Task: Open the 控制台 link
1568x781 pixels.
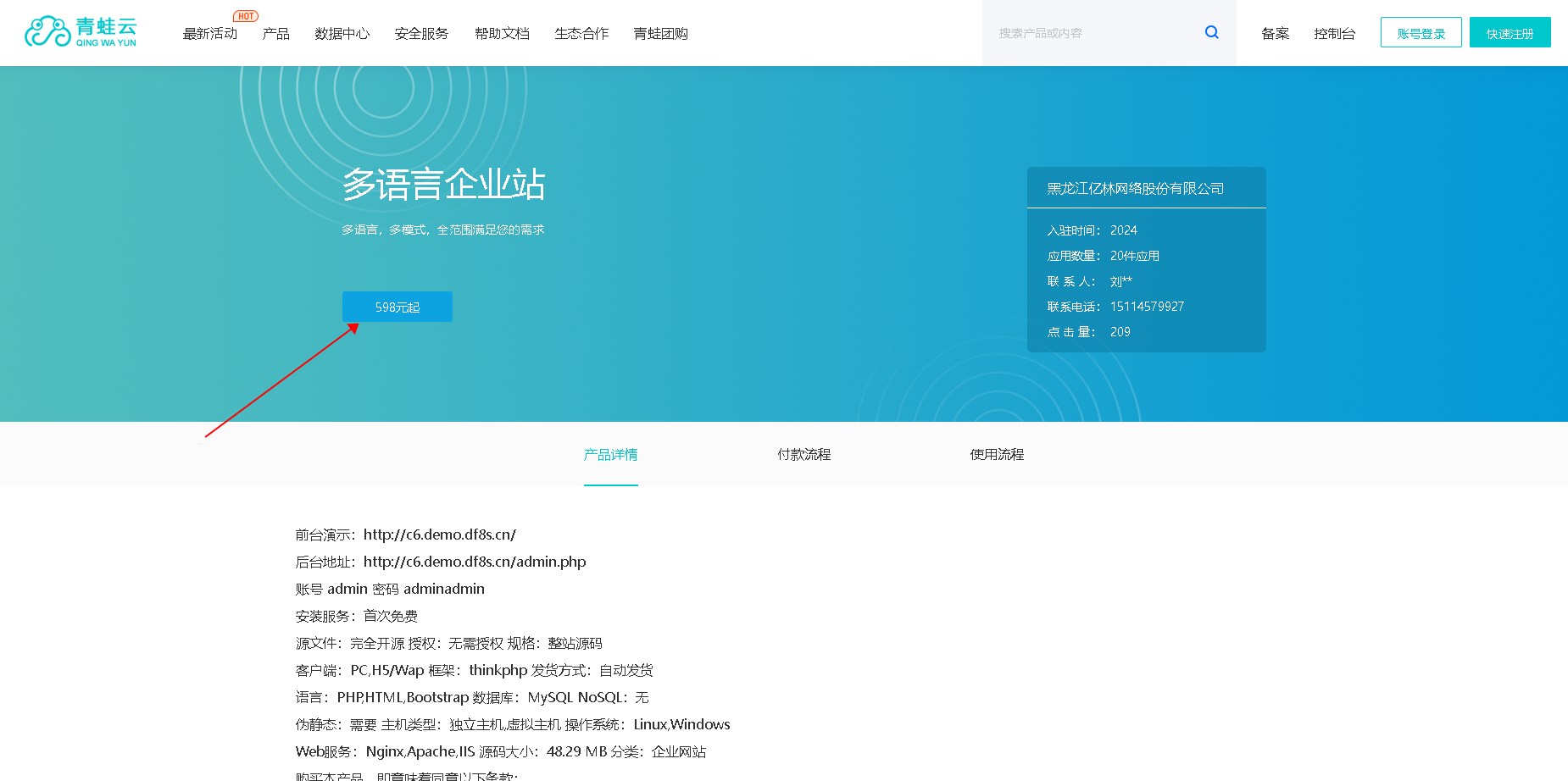Action: pos(1335,34)
